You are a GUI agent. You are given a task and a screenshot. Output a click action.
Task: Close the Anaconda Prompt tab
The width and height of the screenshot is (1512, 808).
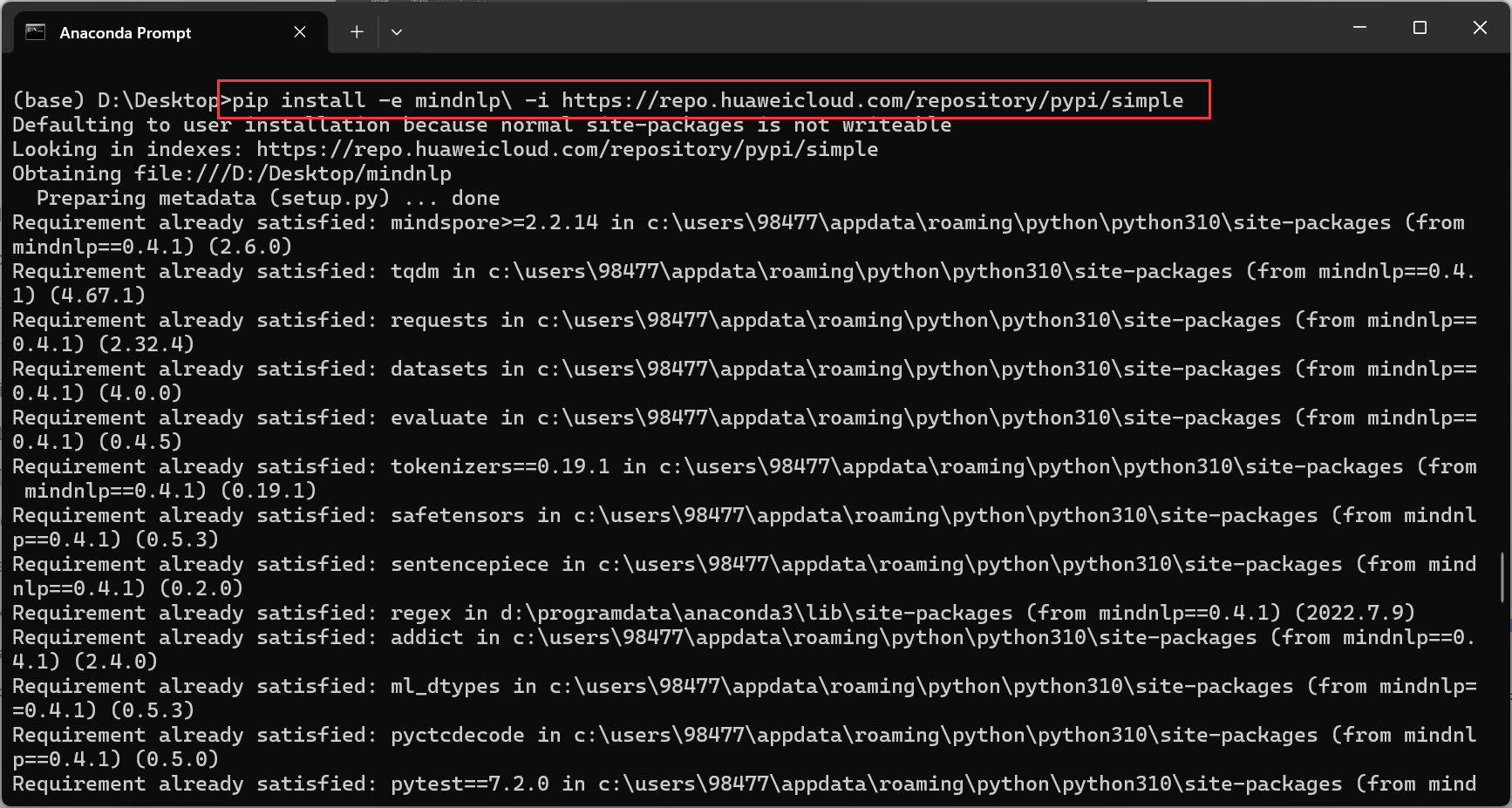pyautogui.click(x=300, y=32)
